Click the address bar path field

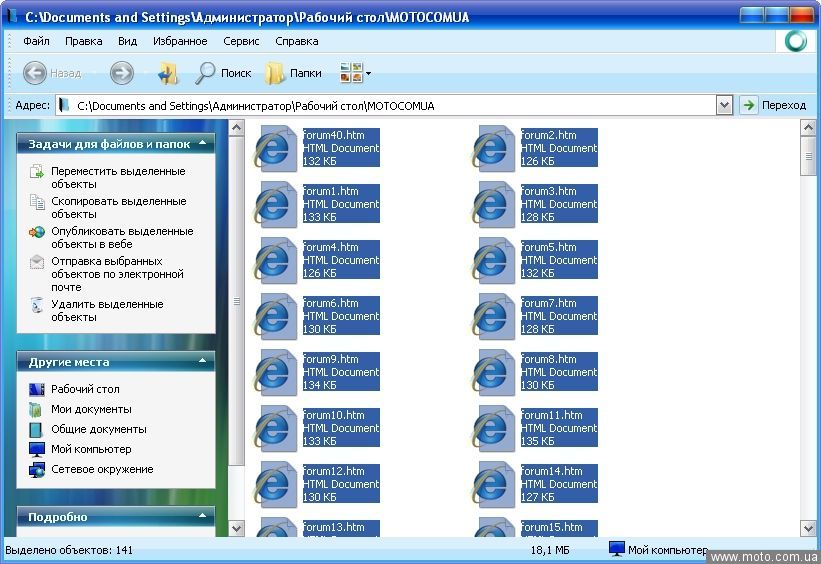386,105
